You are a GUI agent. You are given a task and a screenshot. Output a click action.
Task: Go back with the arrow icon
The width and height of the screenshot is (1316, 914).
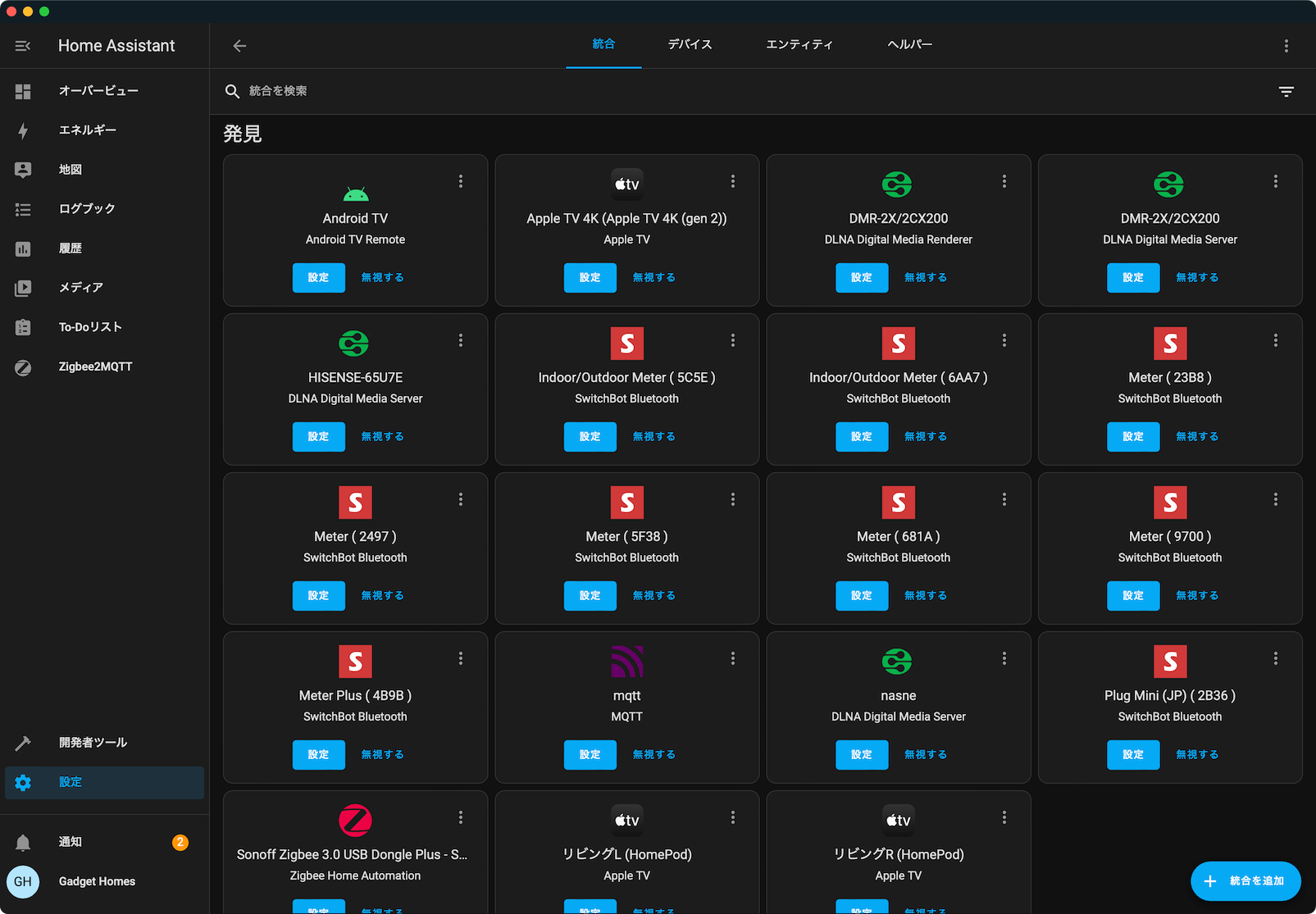click(239, 46)
